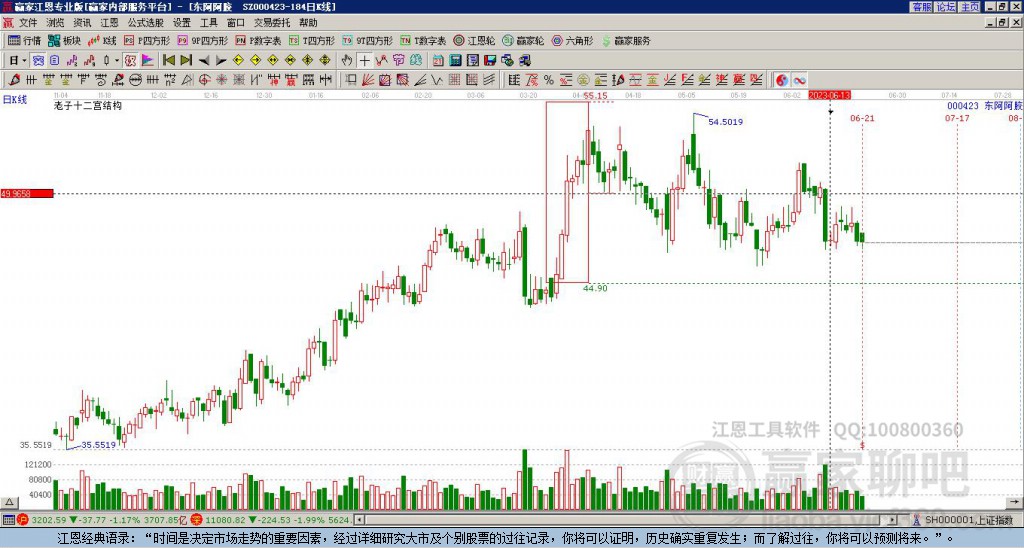This screenshot has height=548, width=1024.
Task: Click the 000423 东阿阿胶 stock label
Action: (x=985, y=106)
